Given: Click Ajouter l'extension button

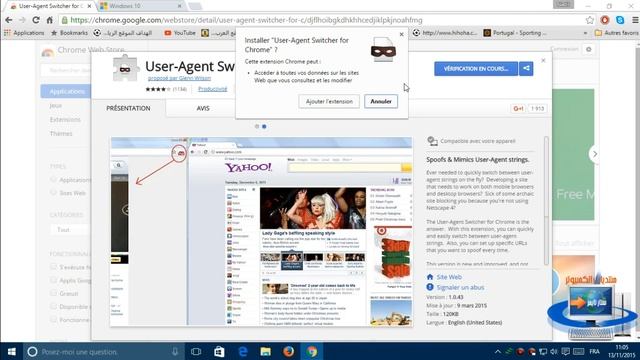Looking at the screenshot, I should pos(329,101).
